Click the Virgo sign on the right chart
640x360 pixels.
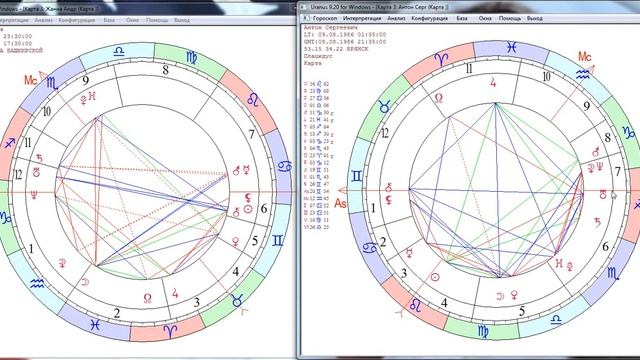coord(483,331)
